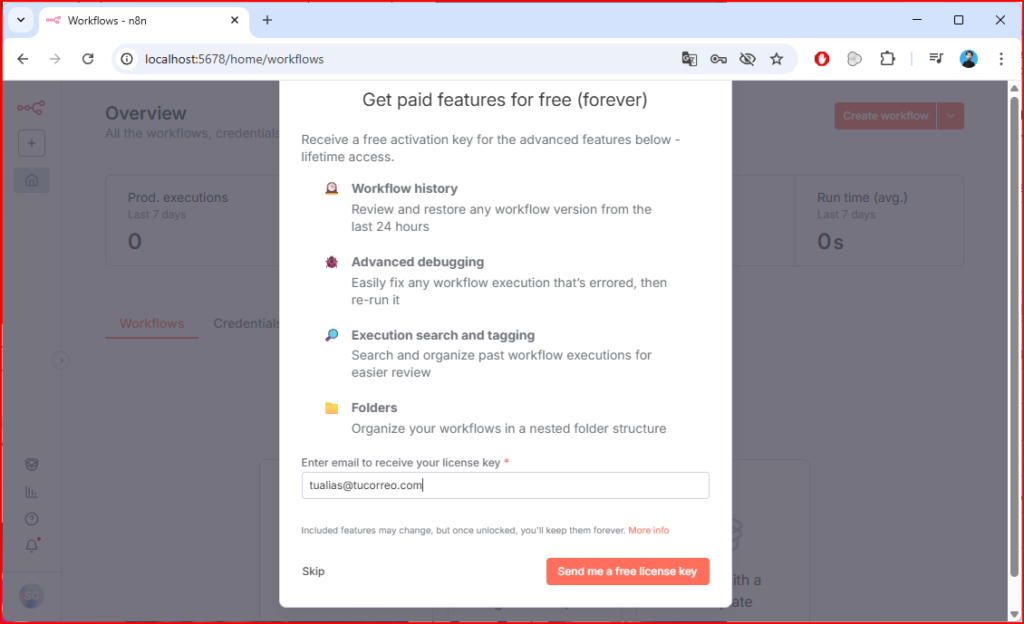Click the Skip button in dialog
This screenshot has width=1024, height=624.
coord(313,571)
